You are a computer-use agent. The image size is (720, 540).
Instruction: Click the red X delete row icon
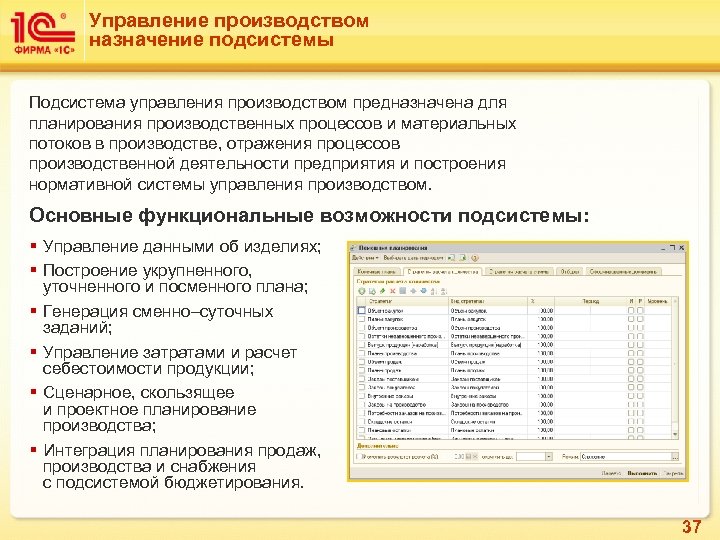[x=393, y=291]
